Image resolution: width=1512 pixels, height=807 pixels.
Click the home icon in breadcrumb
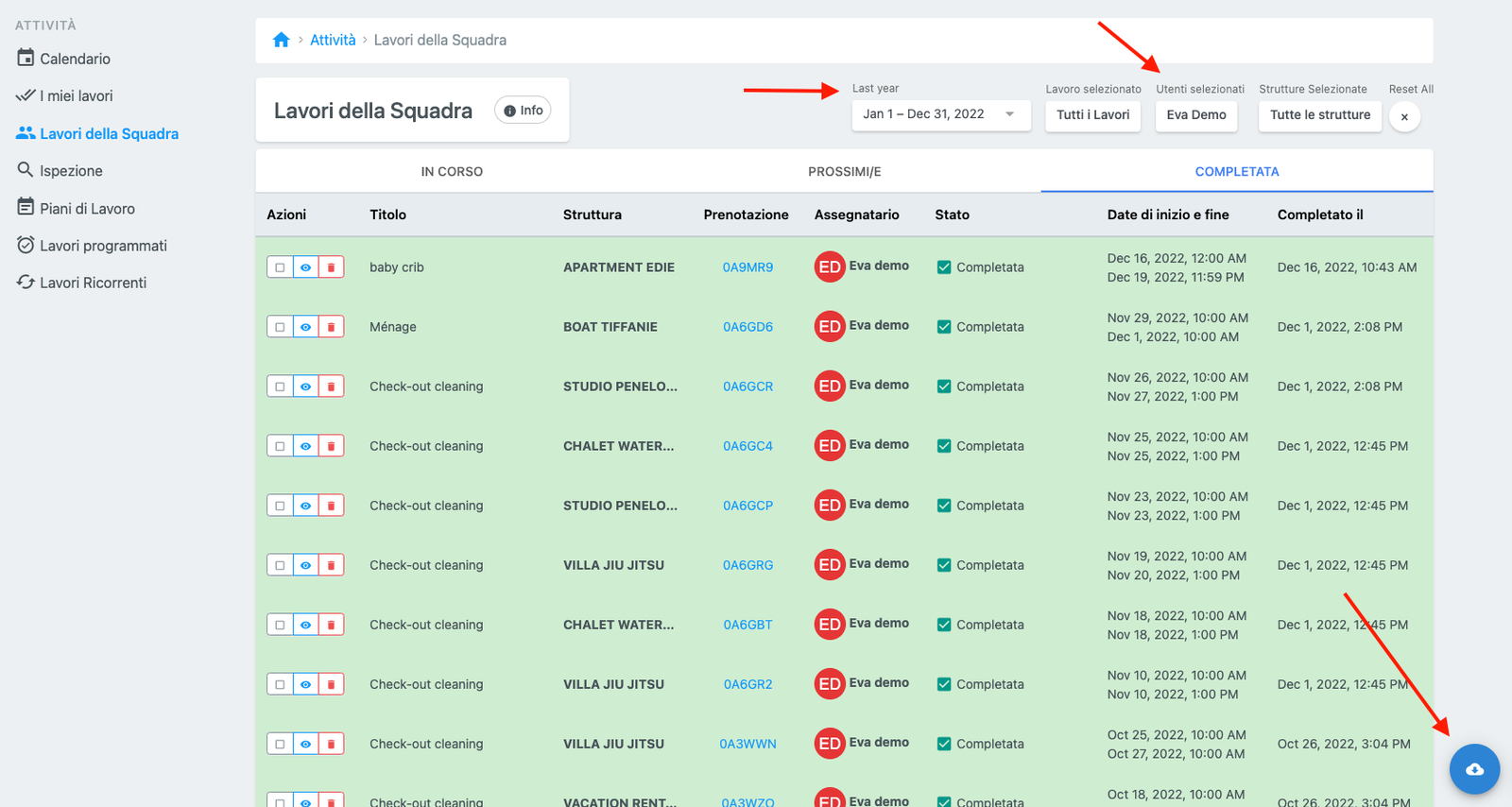pos(281,40)
